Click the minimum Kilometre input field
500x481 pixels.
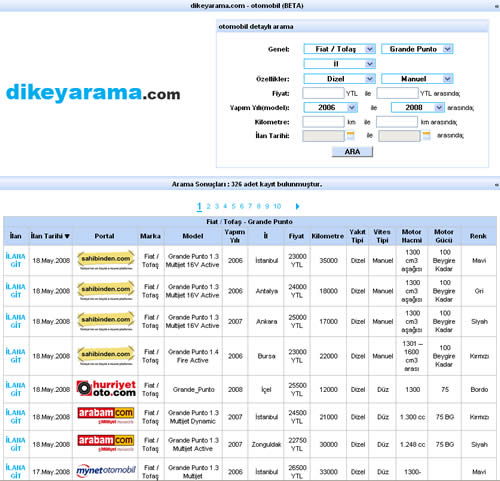(x=323, y=122)
